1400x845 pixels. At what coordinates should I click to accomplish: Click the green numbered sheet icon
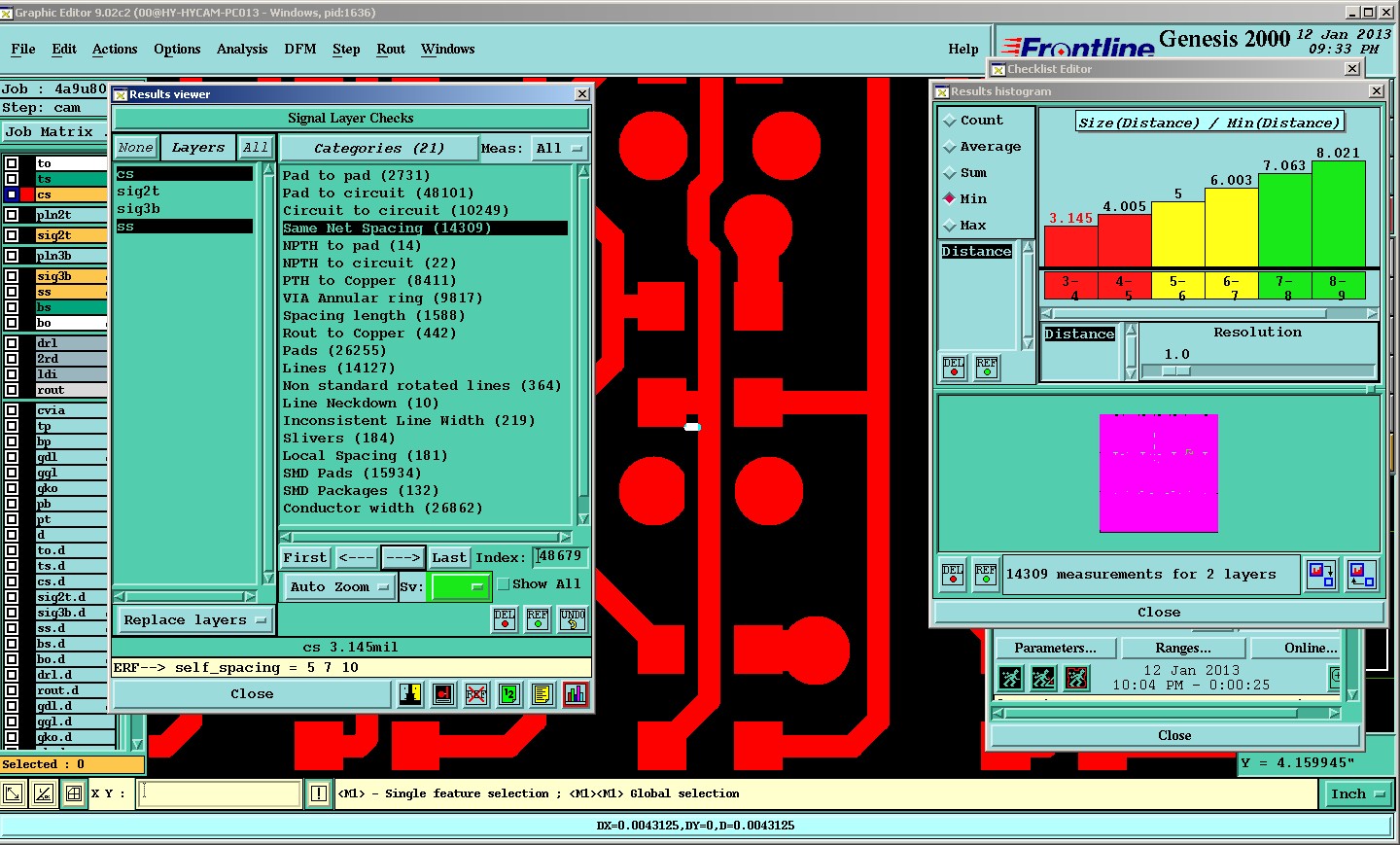click(509, 694)
